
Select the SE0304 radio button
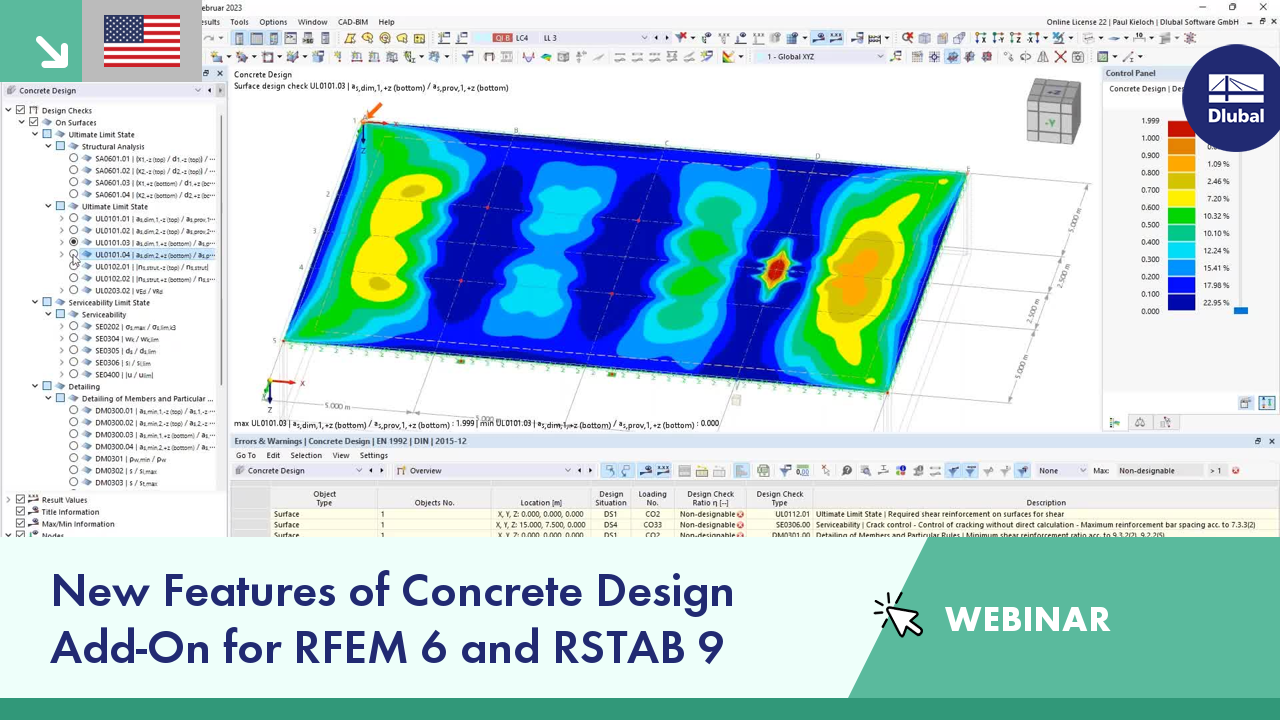pyautogui.click(x=74, y=338)
